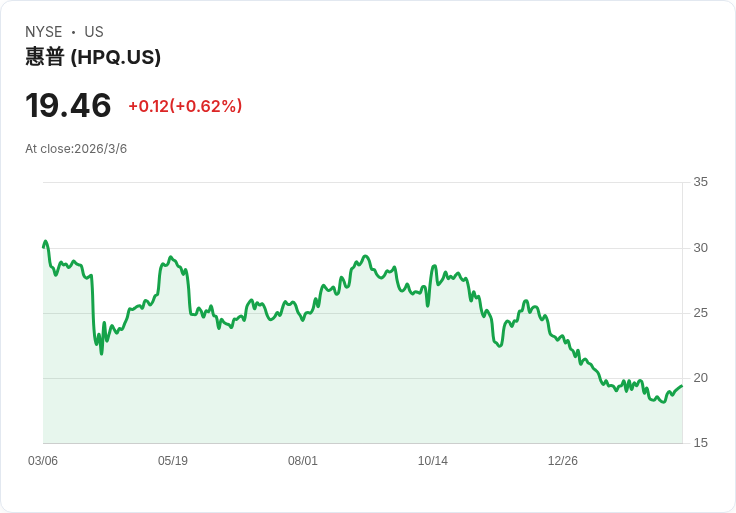Click the chart line's leftmost starting point
Screen dimensions: 736x513
click(x=44, y=245)
